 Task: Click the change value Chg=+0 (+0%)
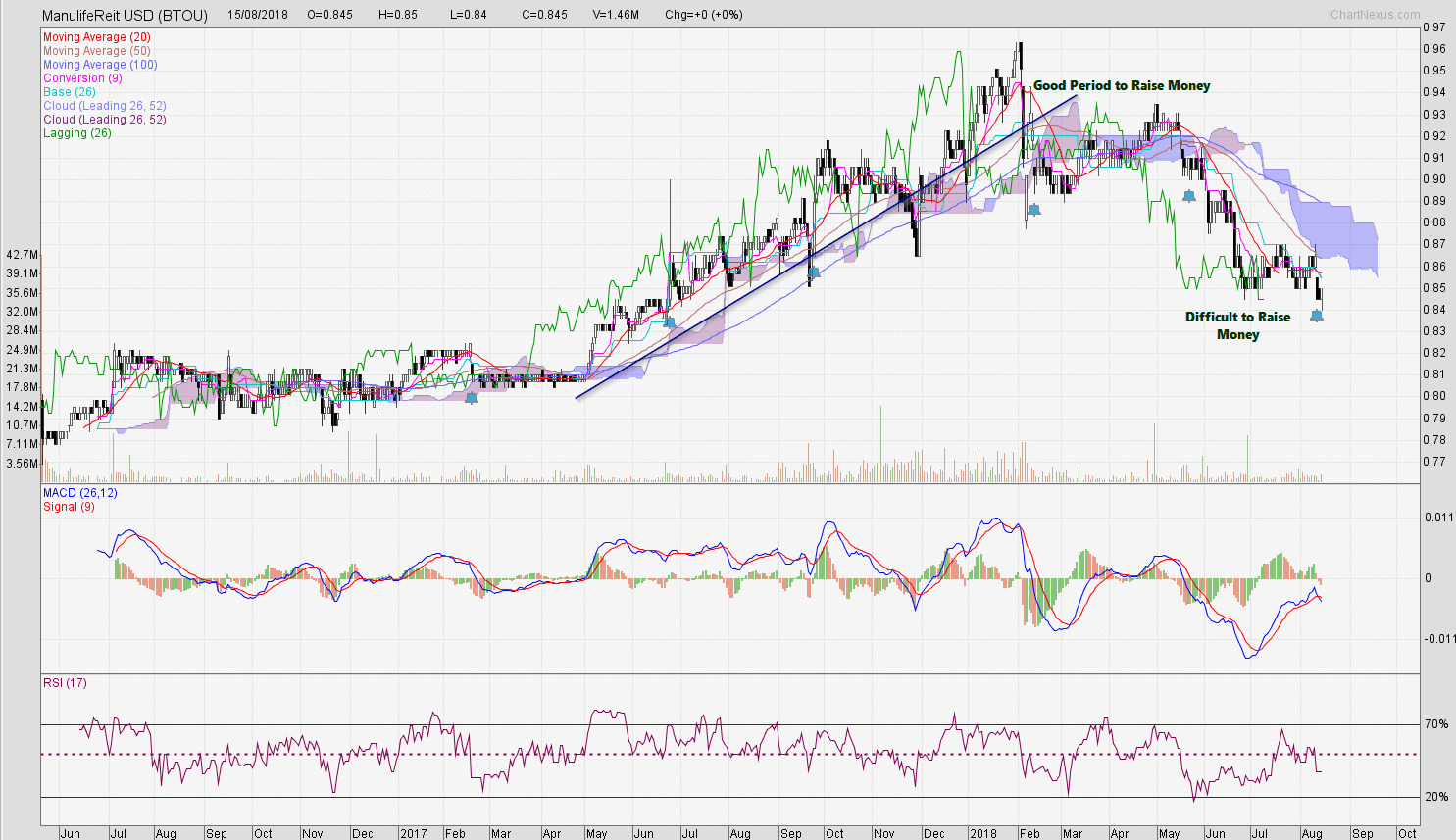(x=703, y=15)
